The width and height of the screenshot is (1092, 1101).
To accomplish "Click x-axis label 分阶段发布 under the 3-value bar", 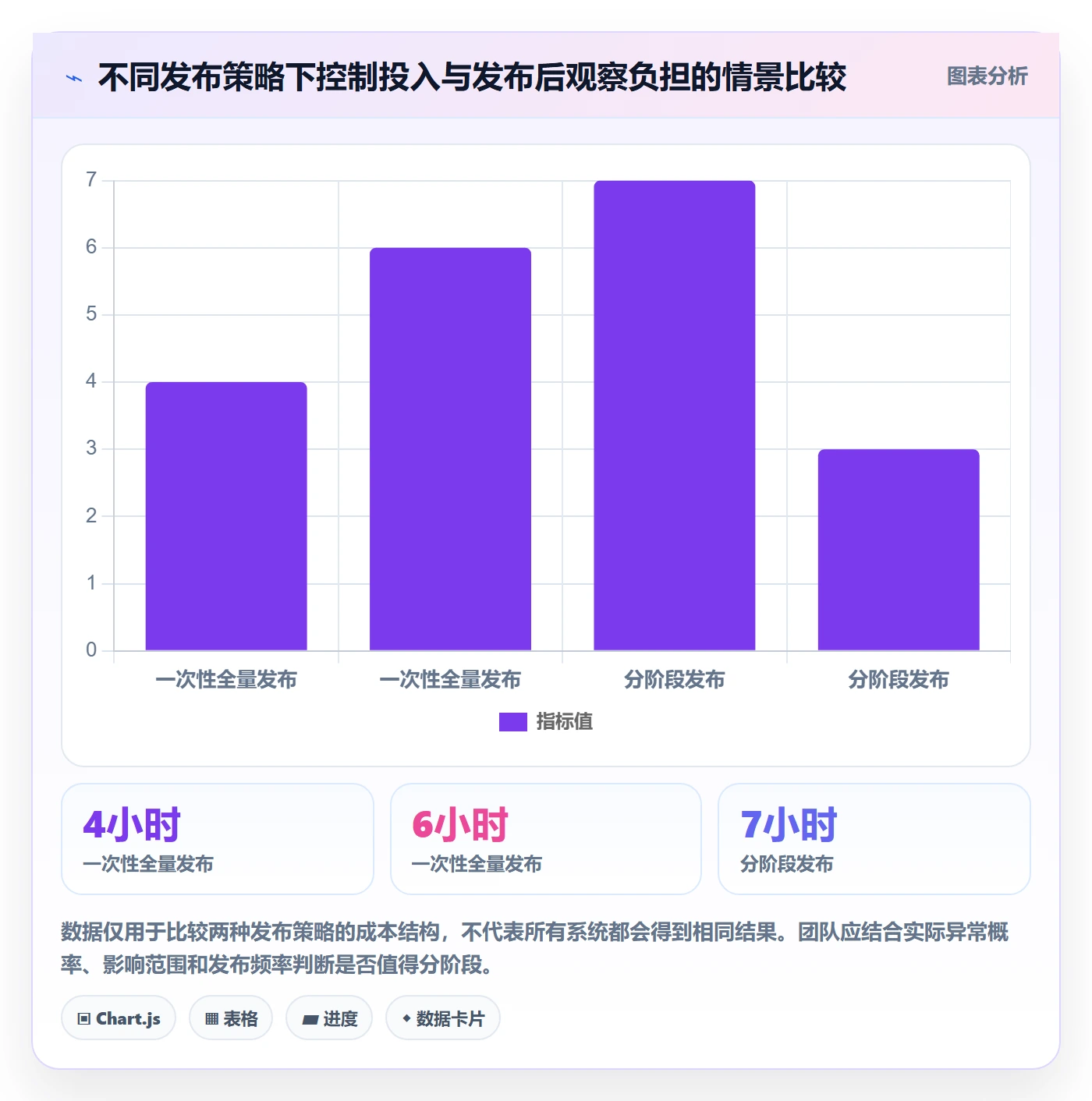I will tap(899, 680).
